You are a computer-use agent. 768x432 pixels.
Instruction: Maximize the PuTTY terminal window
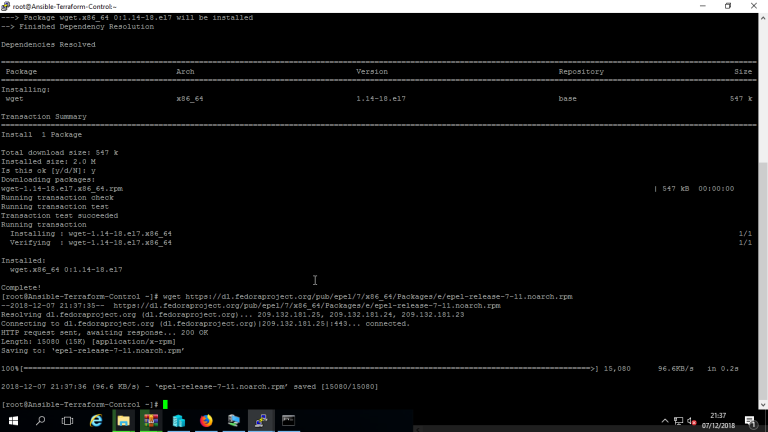coord(727,6)
